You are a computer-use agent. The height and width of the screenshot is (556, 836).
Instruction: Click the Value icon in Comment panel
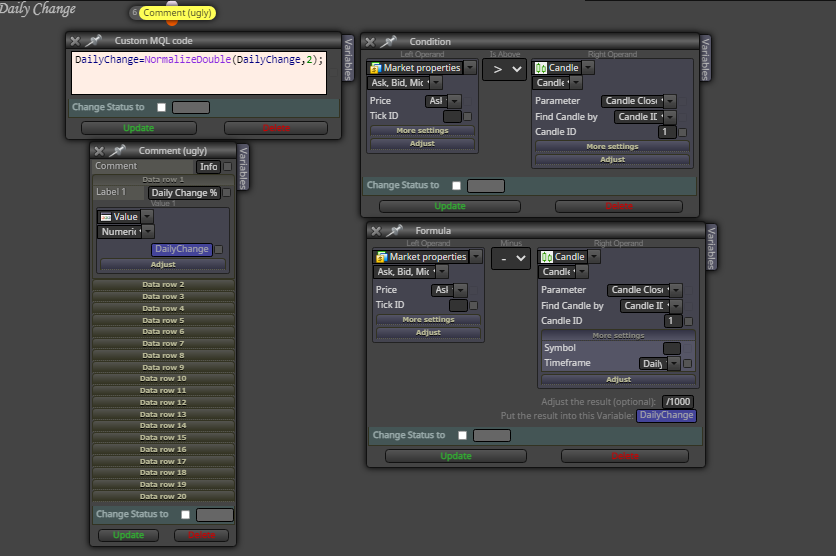click(106, 217)
